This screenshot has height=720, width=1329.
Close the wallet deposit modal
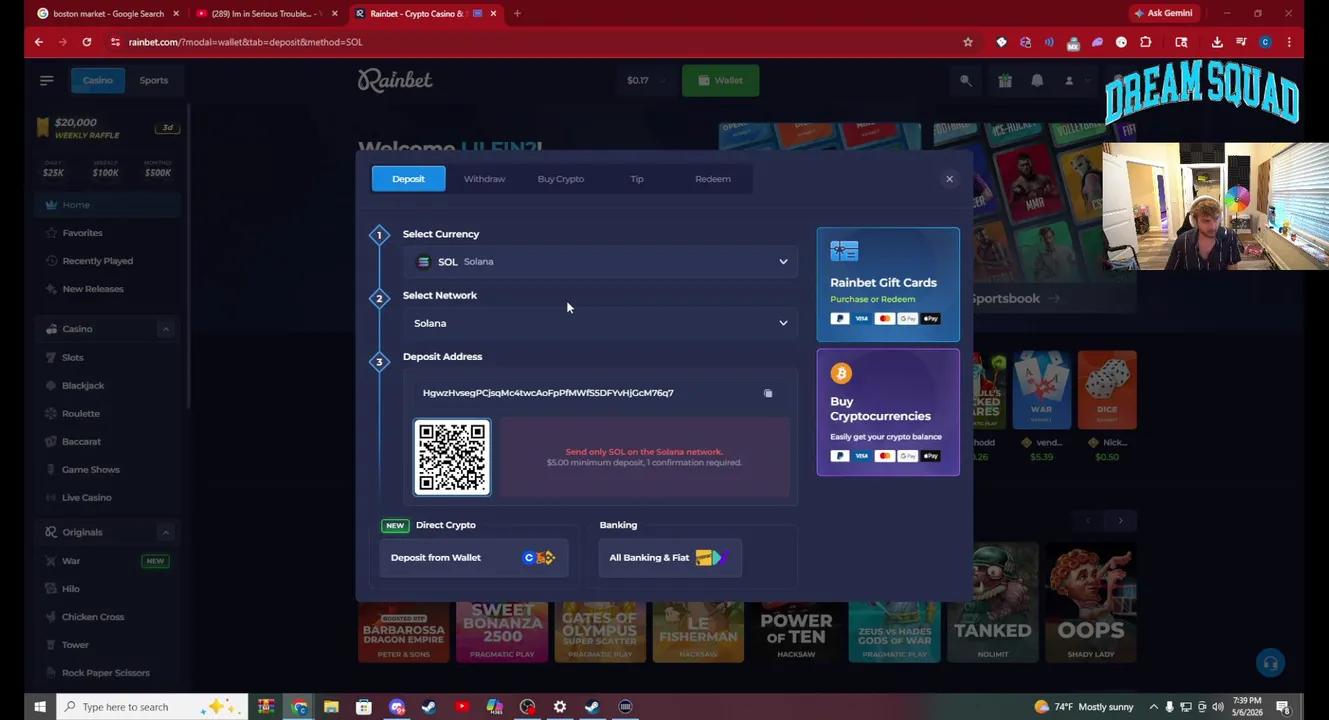[949, 180]
